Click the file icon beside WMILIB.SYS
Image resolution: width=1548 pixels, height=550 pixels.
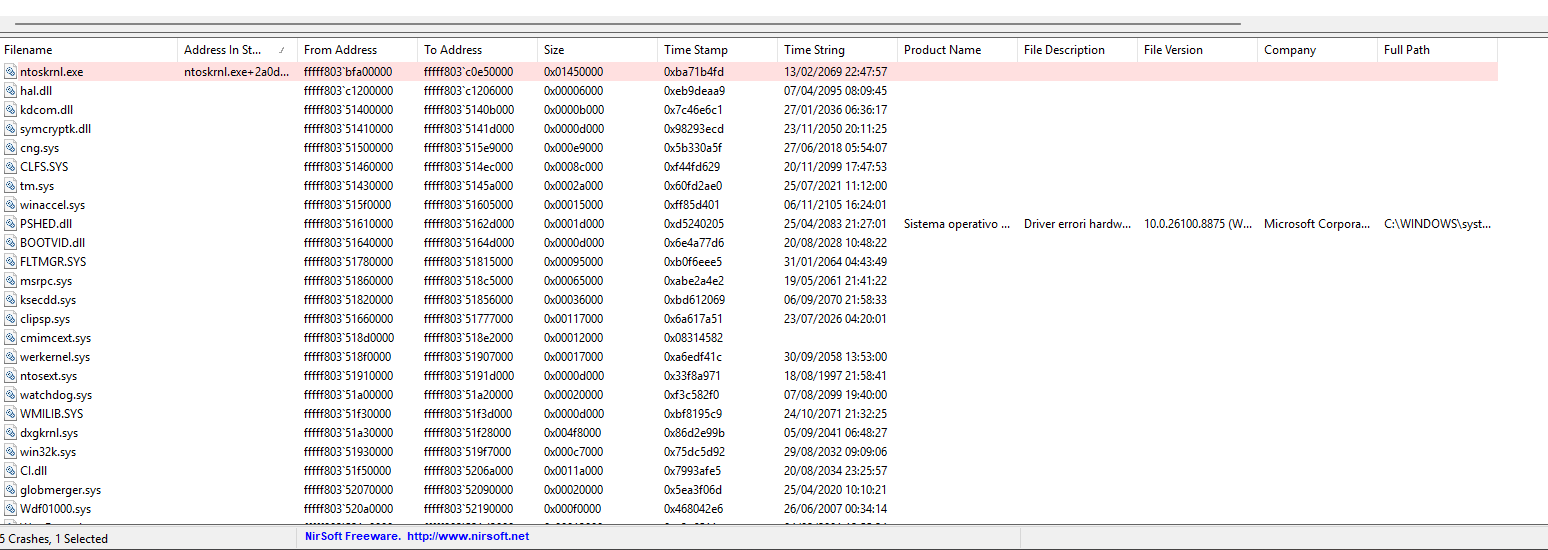(10, 414)
